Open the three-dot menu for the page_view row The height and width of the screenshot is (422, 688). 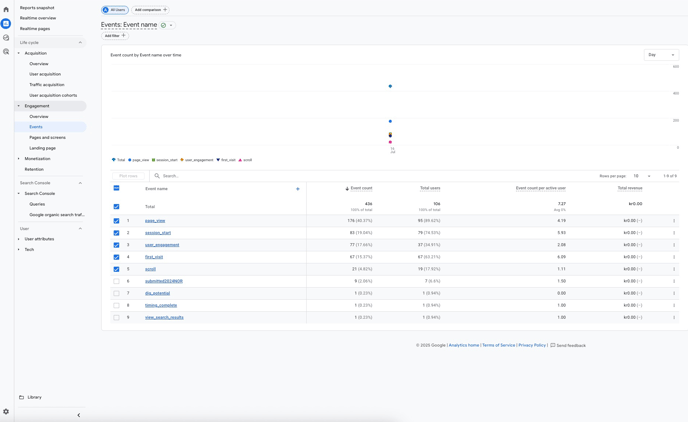(x=674, y=221)
